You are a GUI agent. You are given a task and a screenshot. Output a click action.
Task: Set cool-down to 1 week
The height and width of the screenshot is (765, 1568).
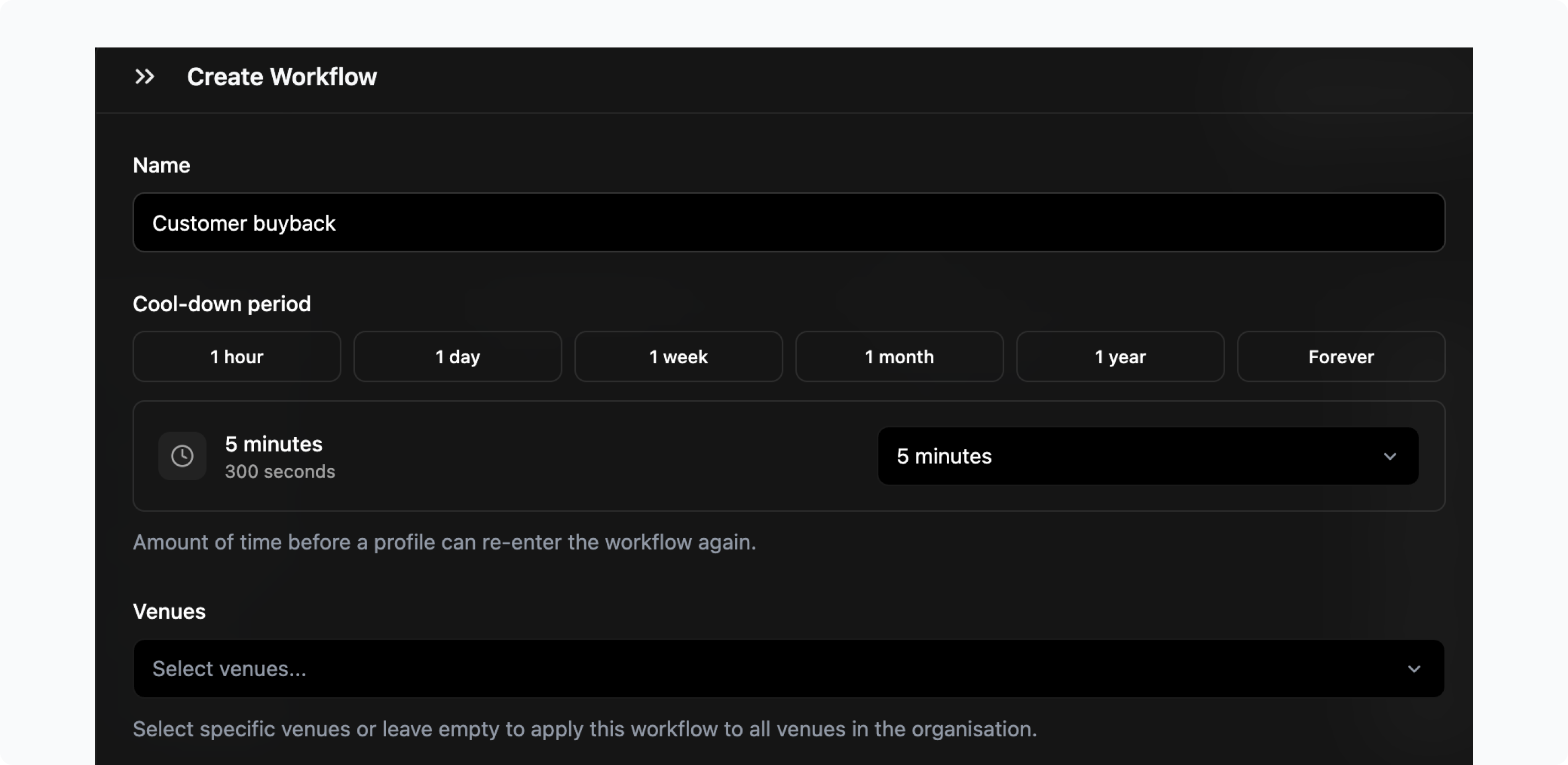[x=678, y=357]
